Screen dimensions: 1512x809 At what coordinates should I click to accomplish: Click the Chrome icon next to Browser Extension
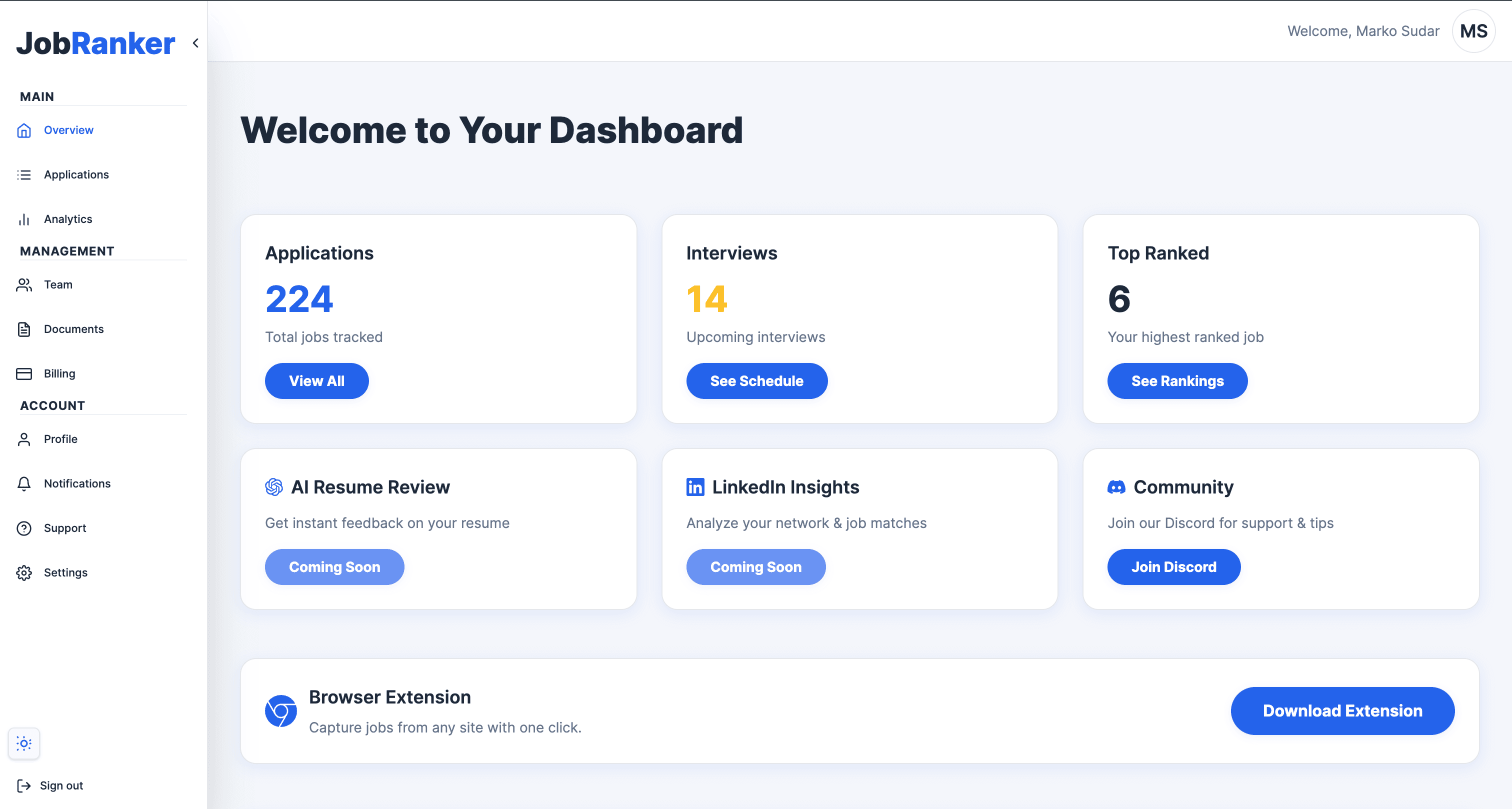280,712
